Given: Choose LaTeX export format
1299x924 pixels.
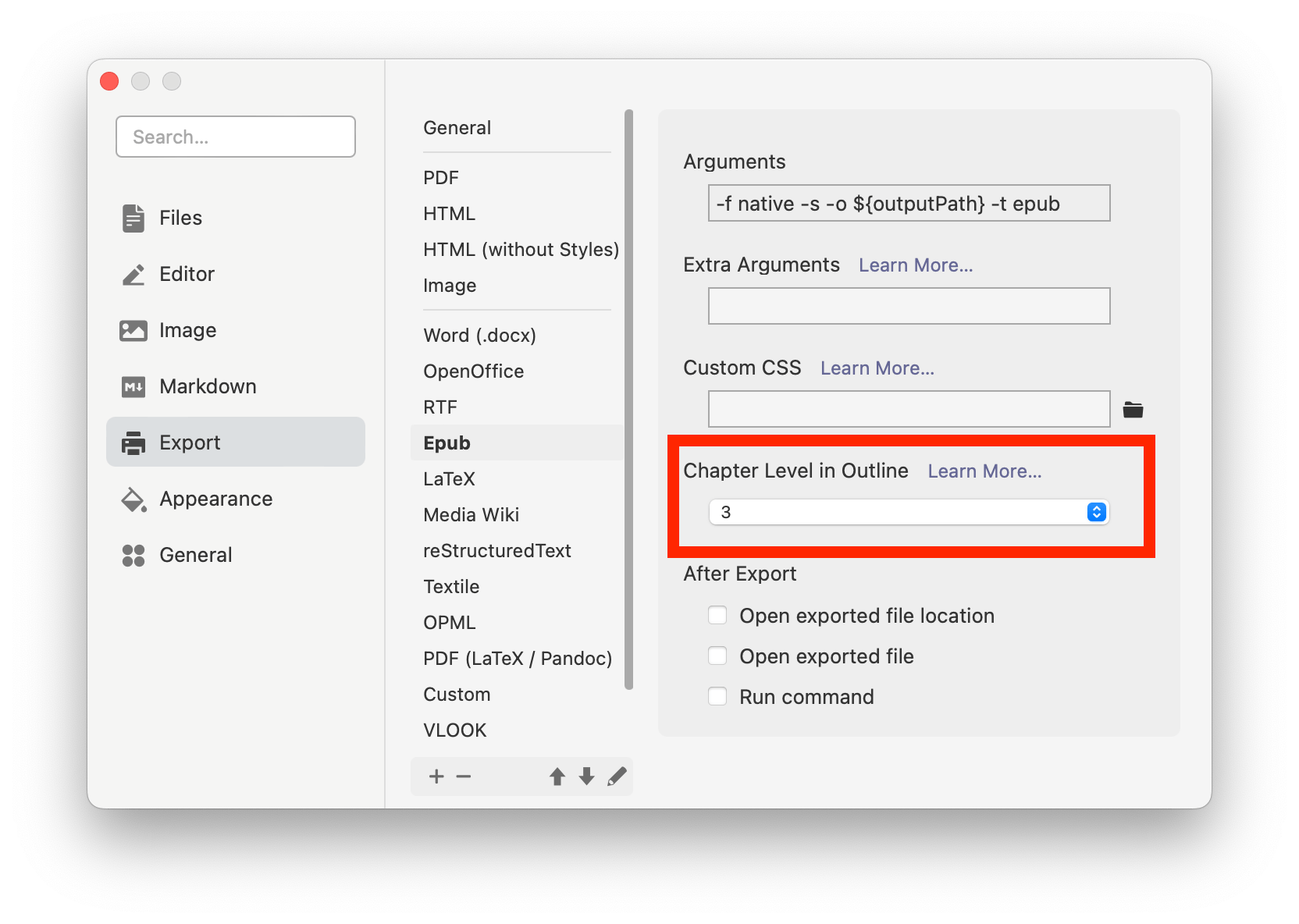Looking at the screenshot, I should click(x=449, y=479).
